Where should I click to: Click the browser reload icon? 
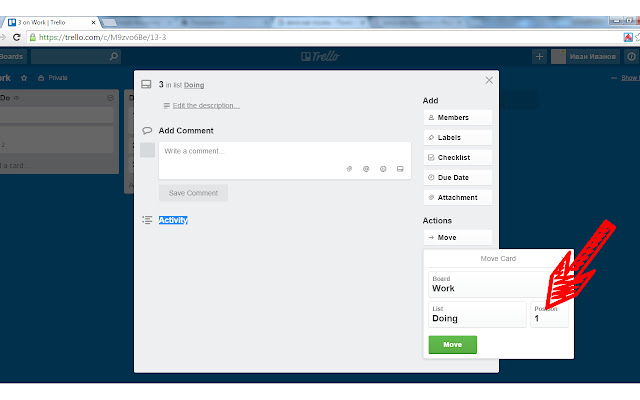(17, 37)
